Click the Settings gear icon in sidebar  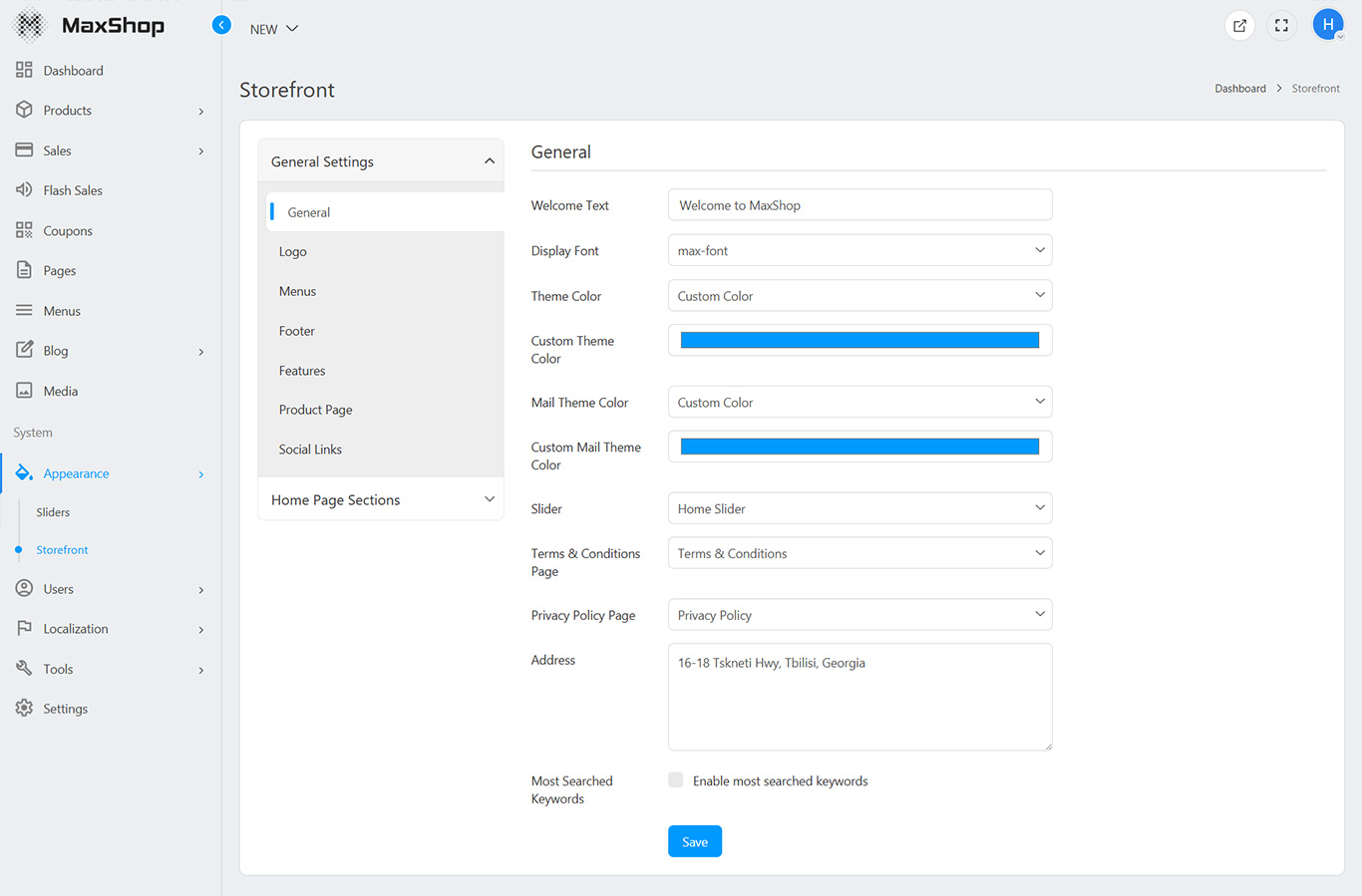click(x=24, y=709)
